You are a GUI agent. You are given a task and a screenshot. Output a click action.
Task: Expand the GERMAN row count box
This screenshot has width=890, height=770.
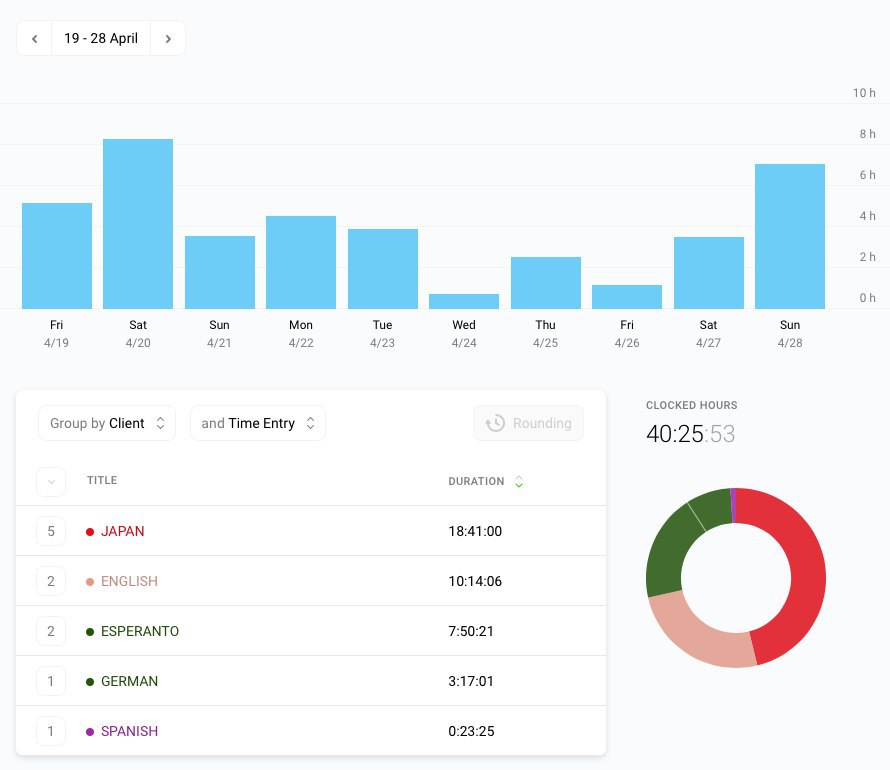[x=51, y=681]
